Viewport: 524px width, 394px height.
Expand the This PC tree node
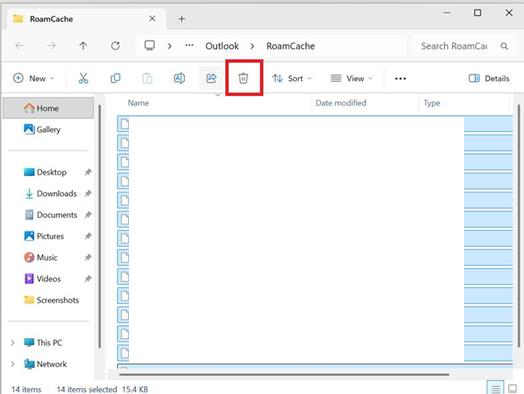click(12, 343)
